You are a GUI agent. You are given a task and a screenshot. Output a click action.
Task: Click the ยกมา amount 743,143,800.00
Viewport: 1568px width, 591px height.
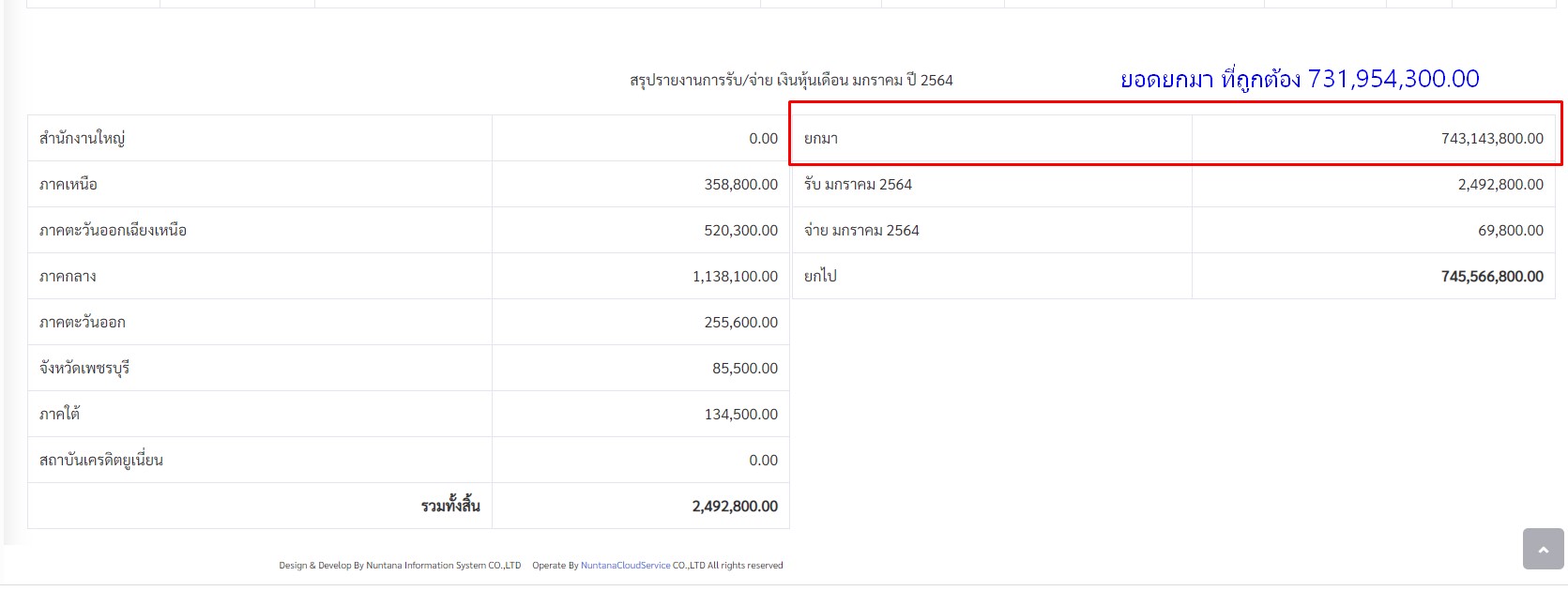tap(1492, 139)
